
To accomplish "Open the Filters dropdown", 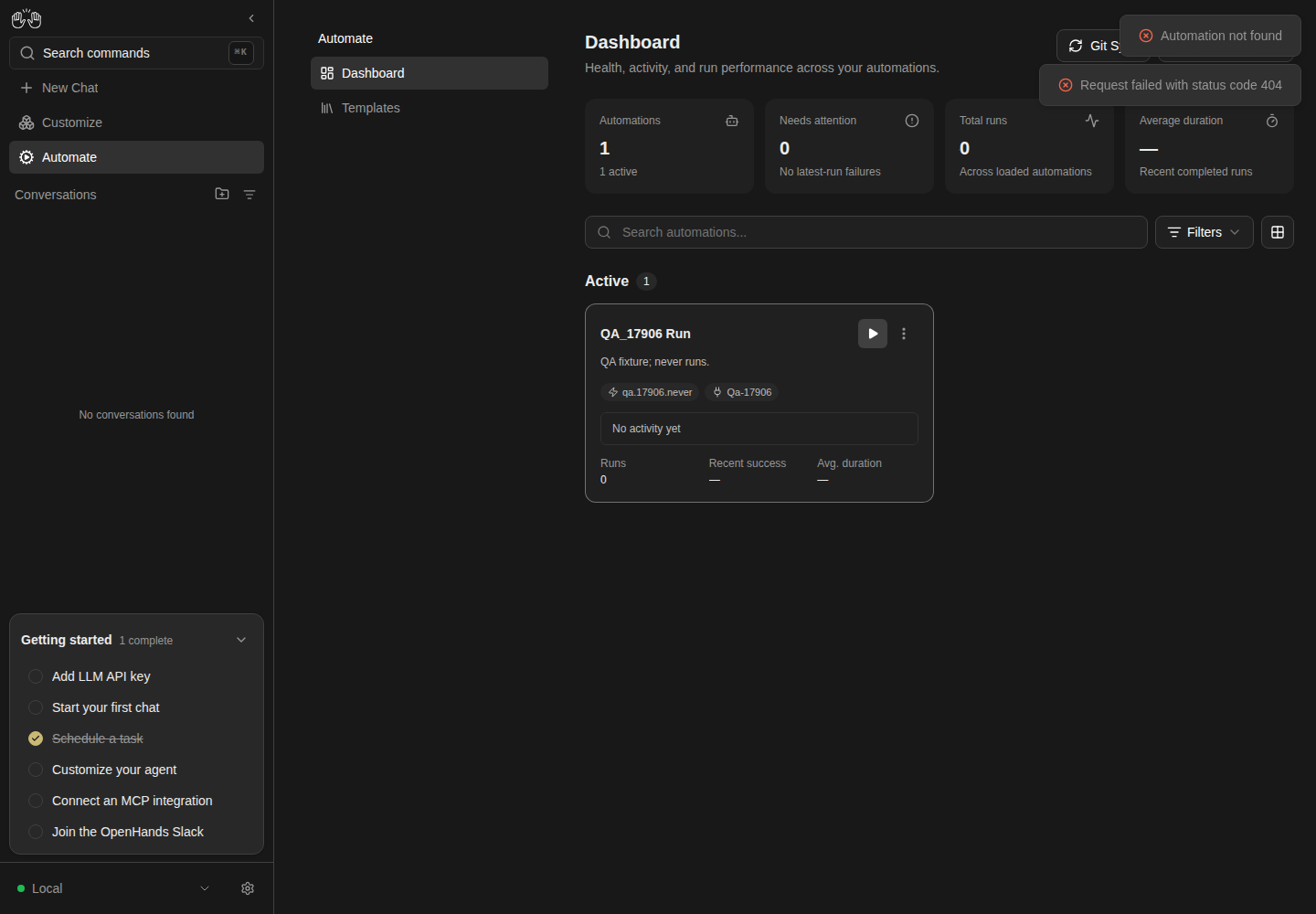I will click(1205, 232).
